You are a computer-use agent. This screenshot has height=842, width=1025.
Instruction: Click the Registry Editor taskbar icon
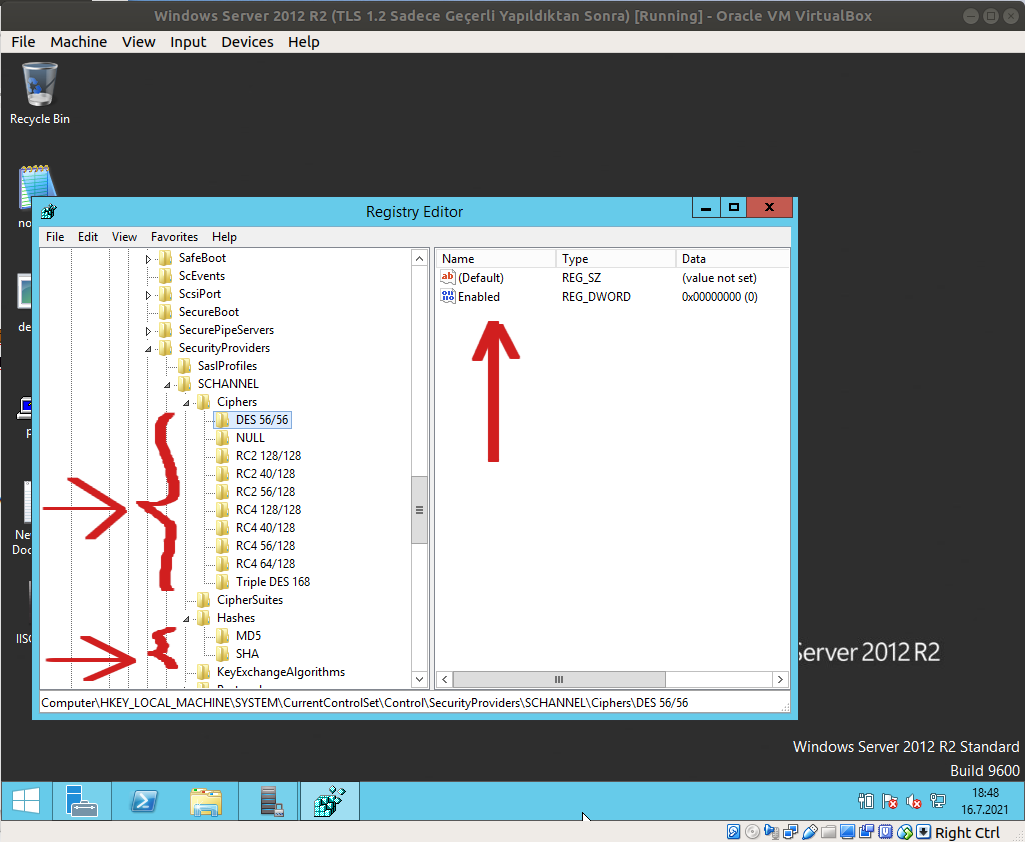(x=329, y=801)
